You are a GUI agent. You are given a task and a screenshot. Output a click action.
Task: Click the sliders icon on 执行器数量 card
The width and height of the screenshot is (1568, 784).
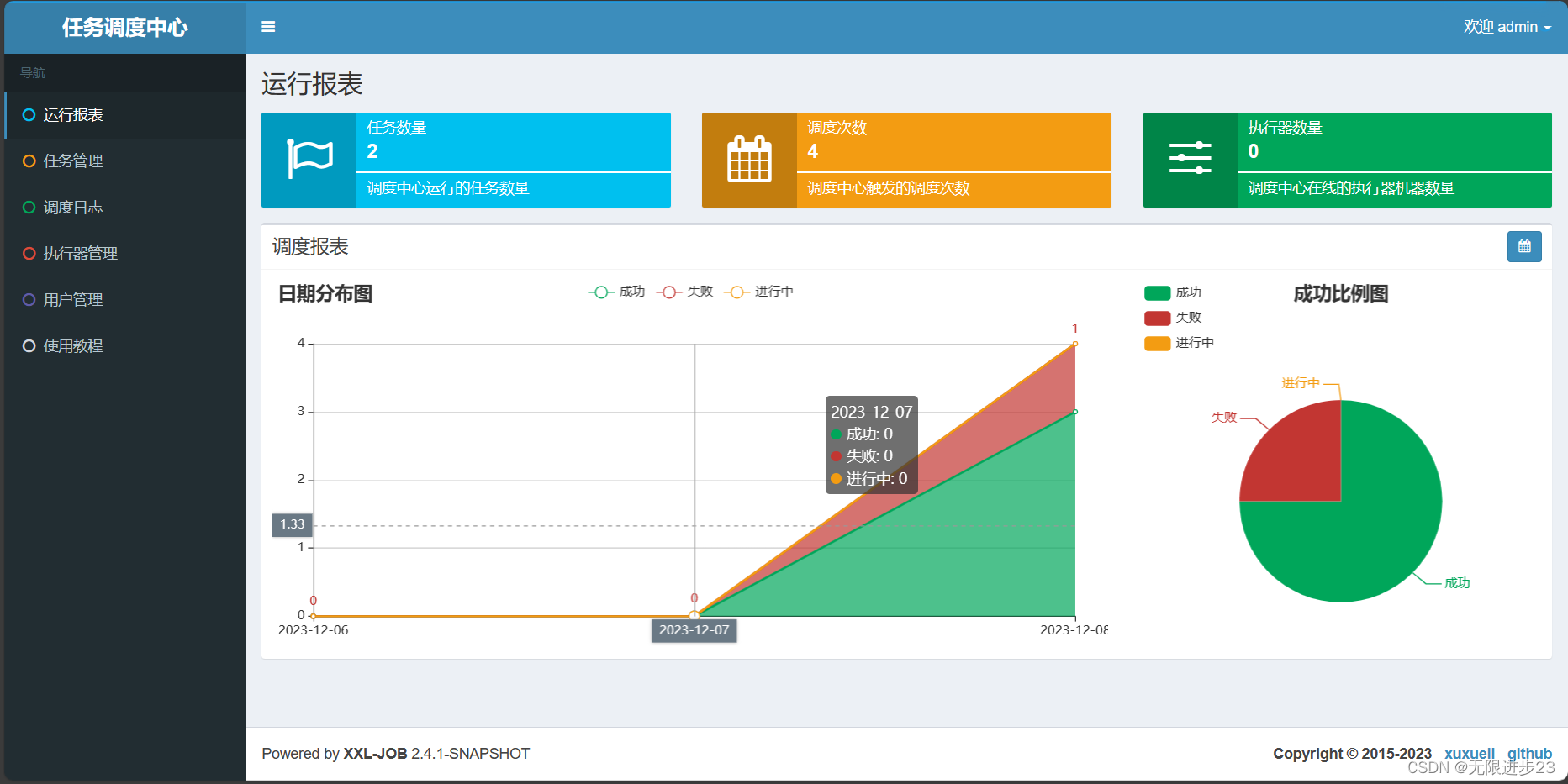click(x=1190, y=159)
